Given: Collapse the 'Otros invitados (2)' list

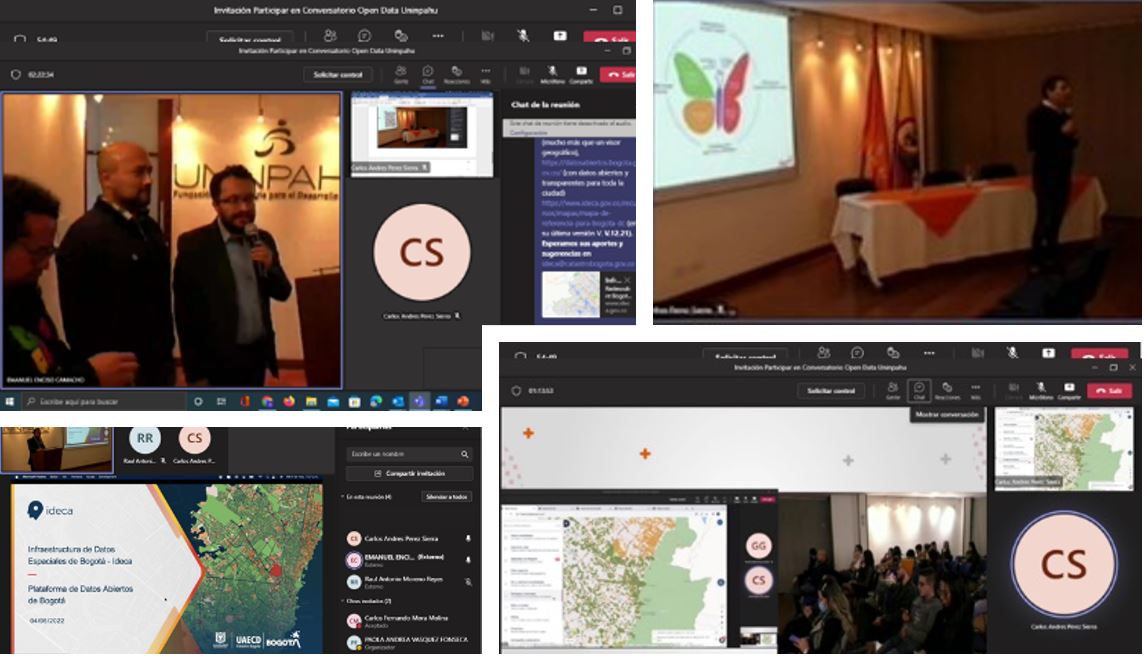Looking at the screenshot, I should (342, 601).
